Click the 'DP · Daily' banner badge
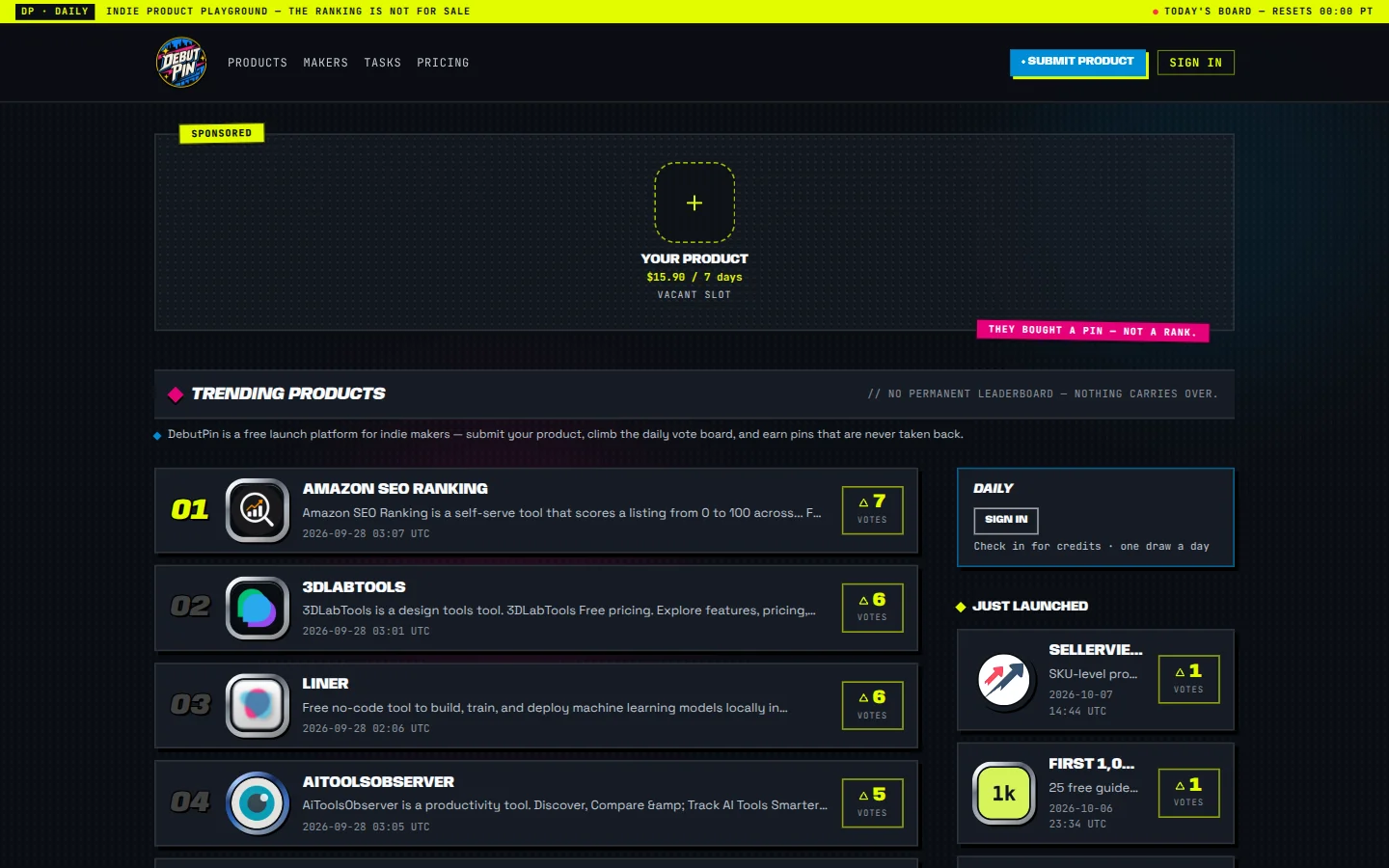The image size is (1389, 868). 55,12
